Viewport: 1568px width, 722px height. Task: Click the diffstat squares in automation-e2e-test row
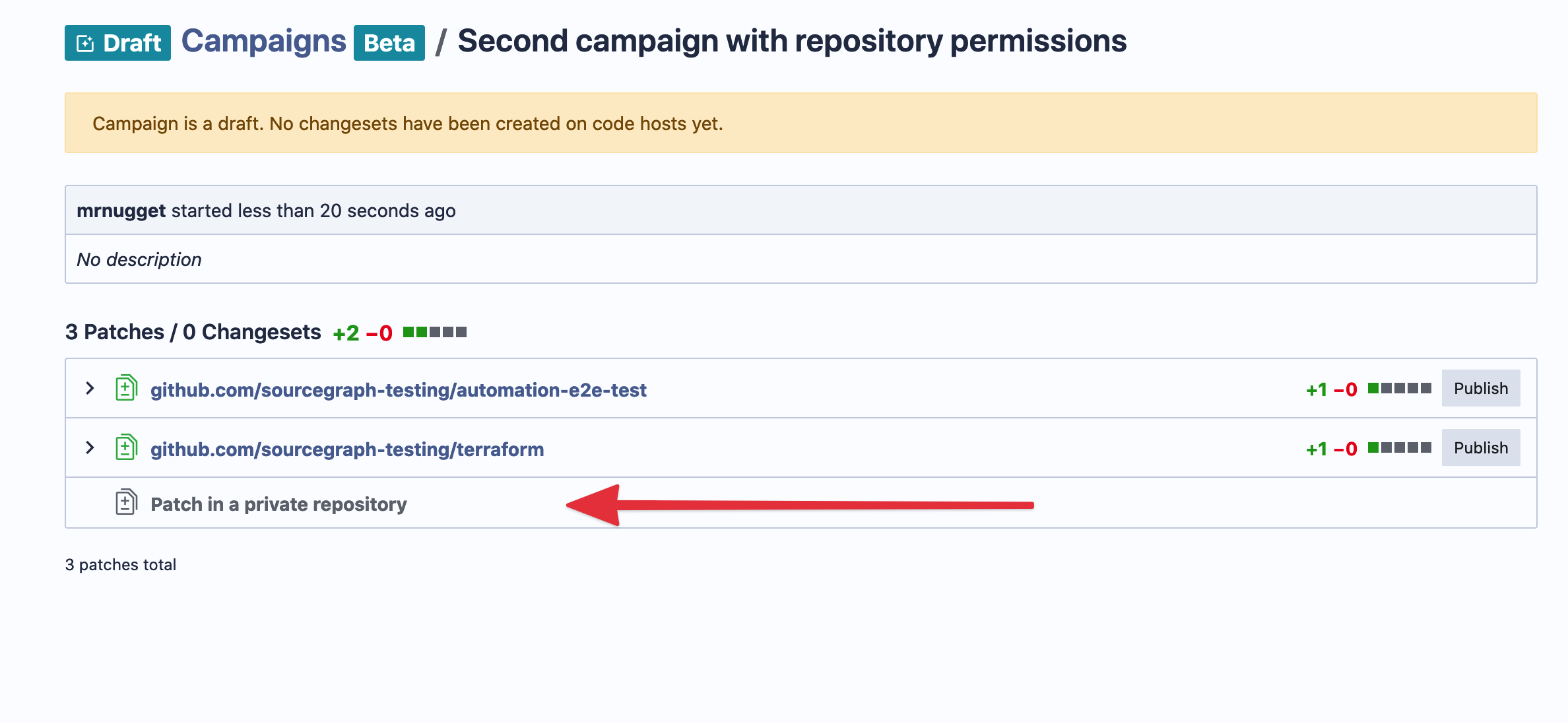tap(1399, 389)
